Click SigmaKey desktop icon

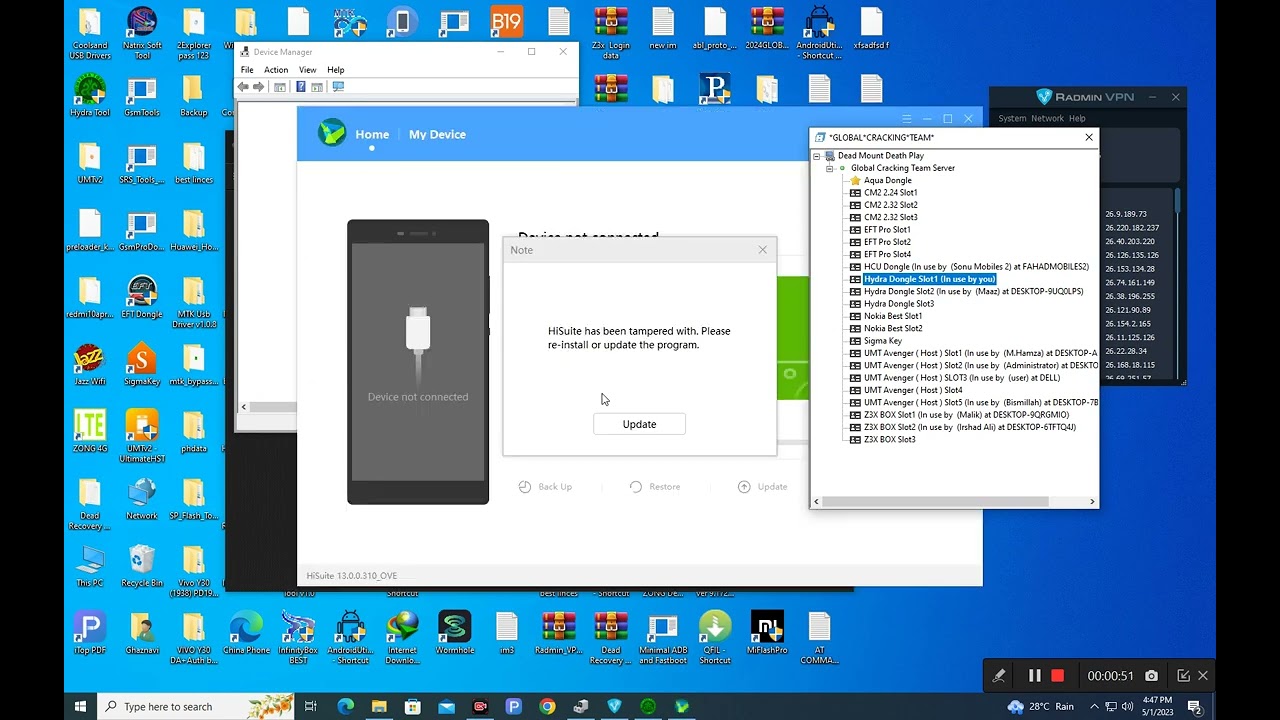pyautogui.click(x=141, y=365)
